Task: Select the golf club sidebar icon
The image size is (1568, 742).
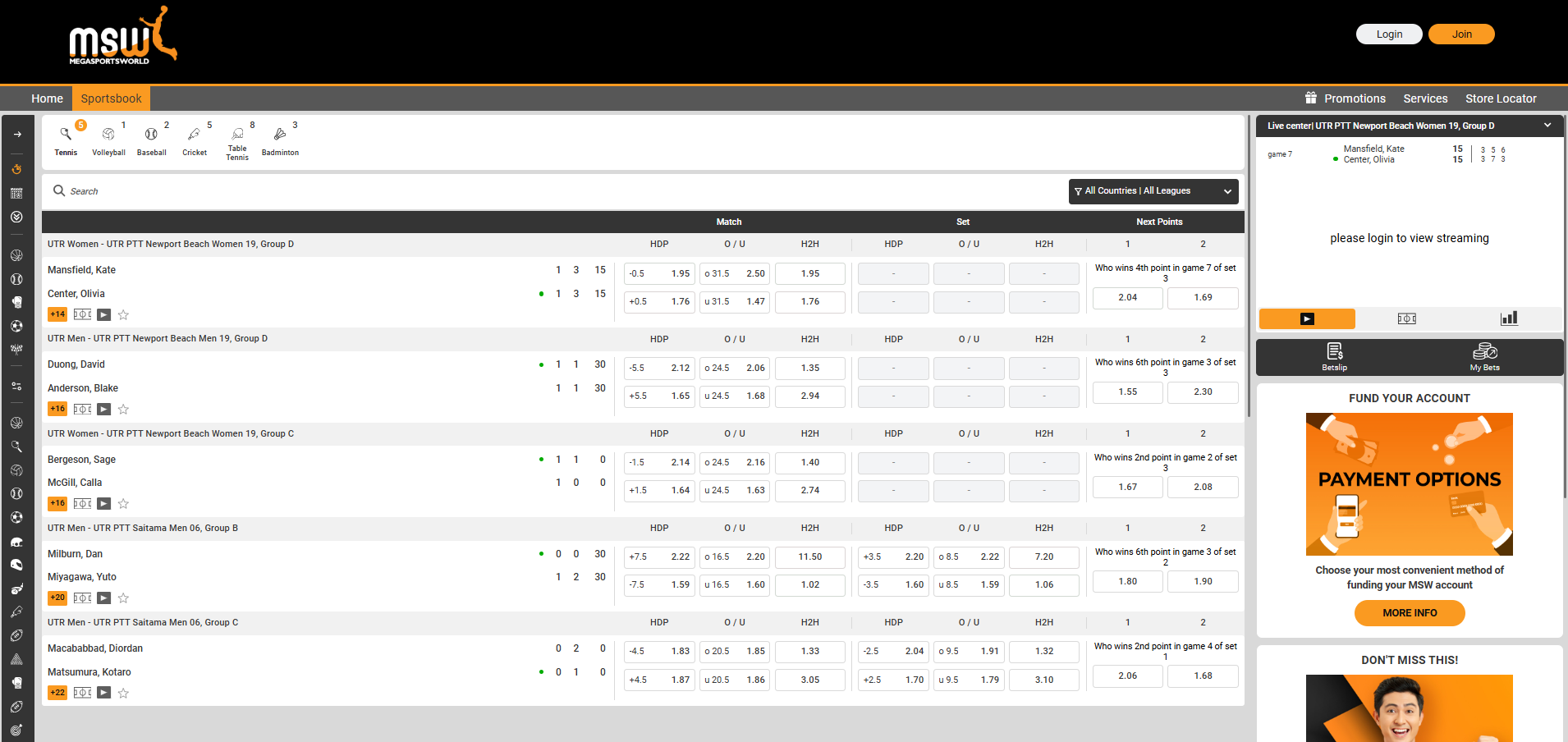Action: click(x=17, y=589)
